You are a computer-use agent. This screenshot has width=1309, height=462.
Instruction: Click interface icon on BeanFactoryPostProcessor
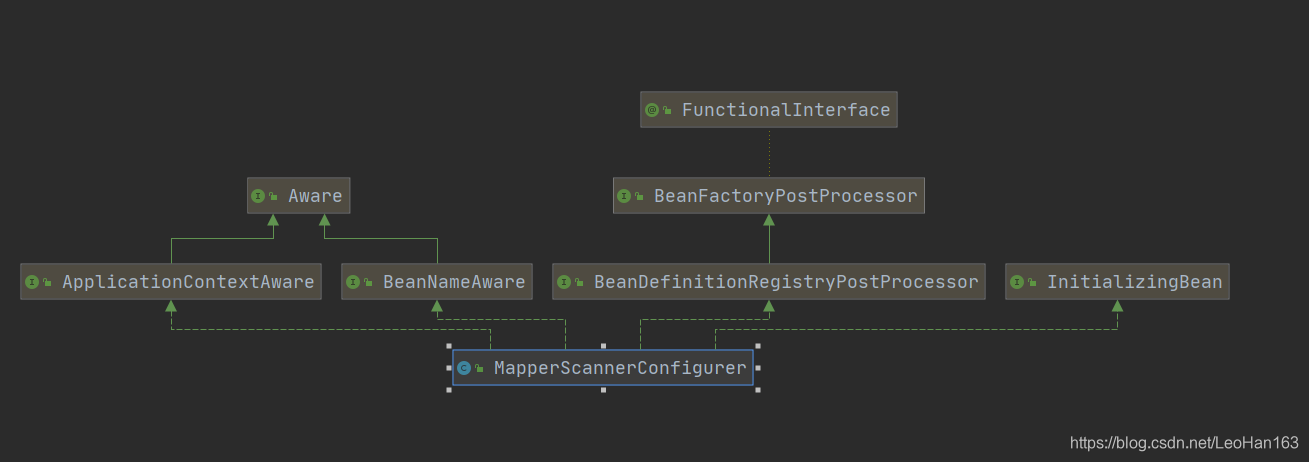tap(625, 196)
